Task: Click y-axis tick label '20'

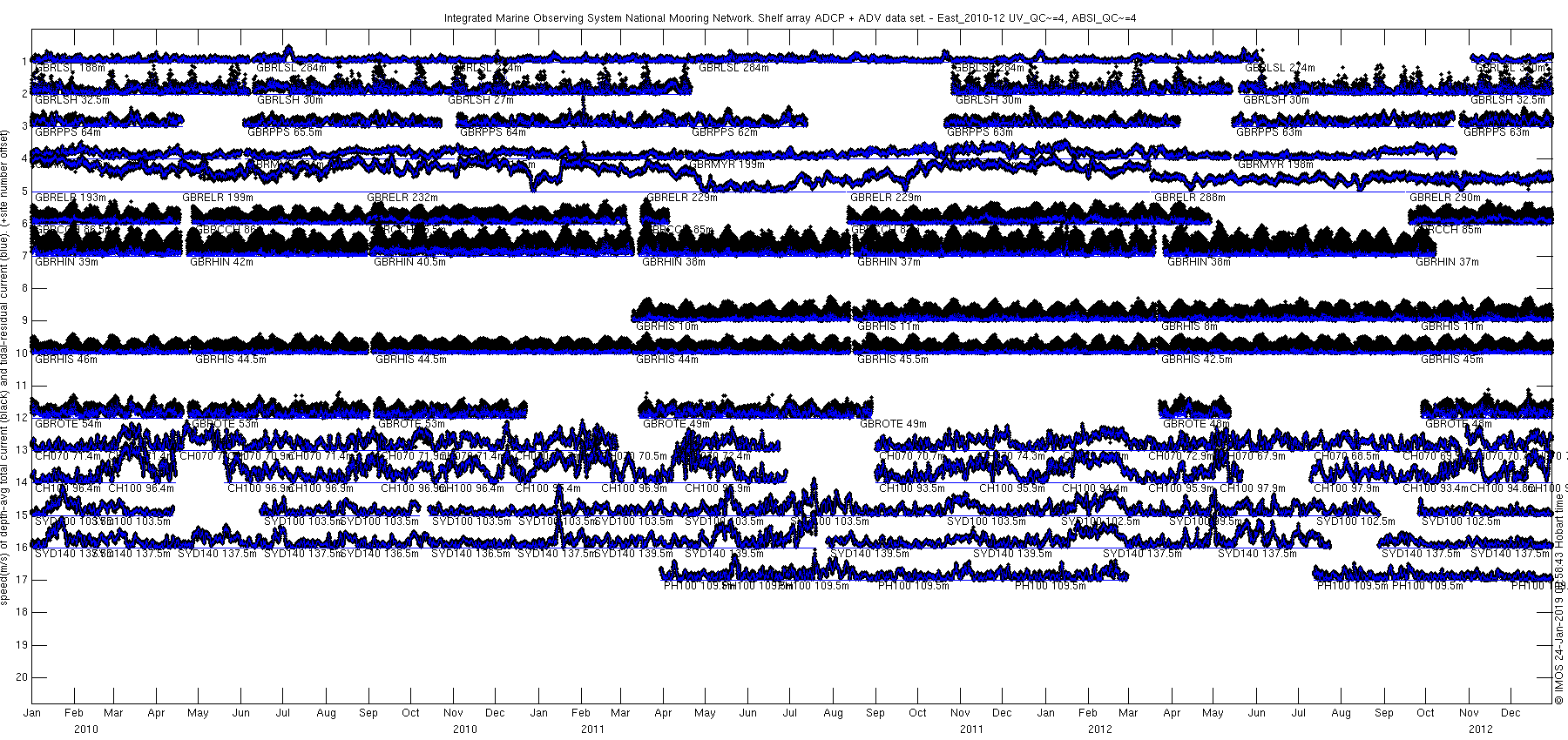Action: tap(21, 677)
